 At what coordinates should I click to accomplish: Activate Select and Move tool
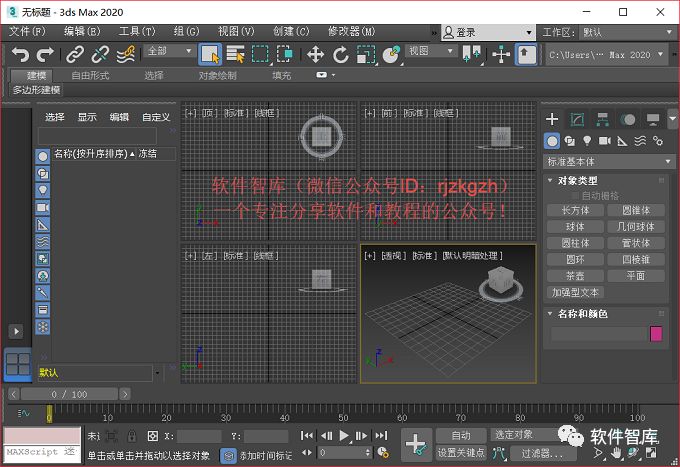click(315, 55)
